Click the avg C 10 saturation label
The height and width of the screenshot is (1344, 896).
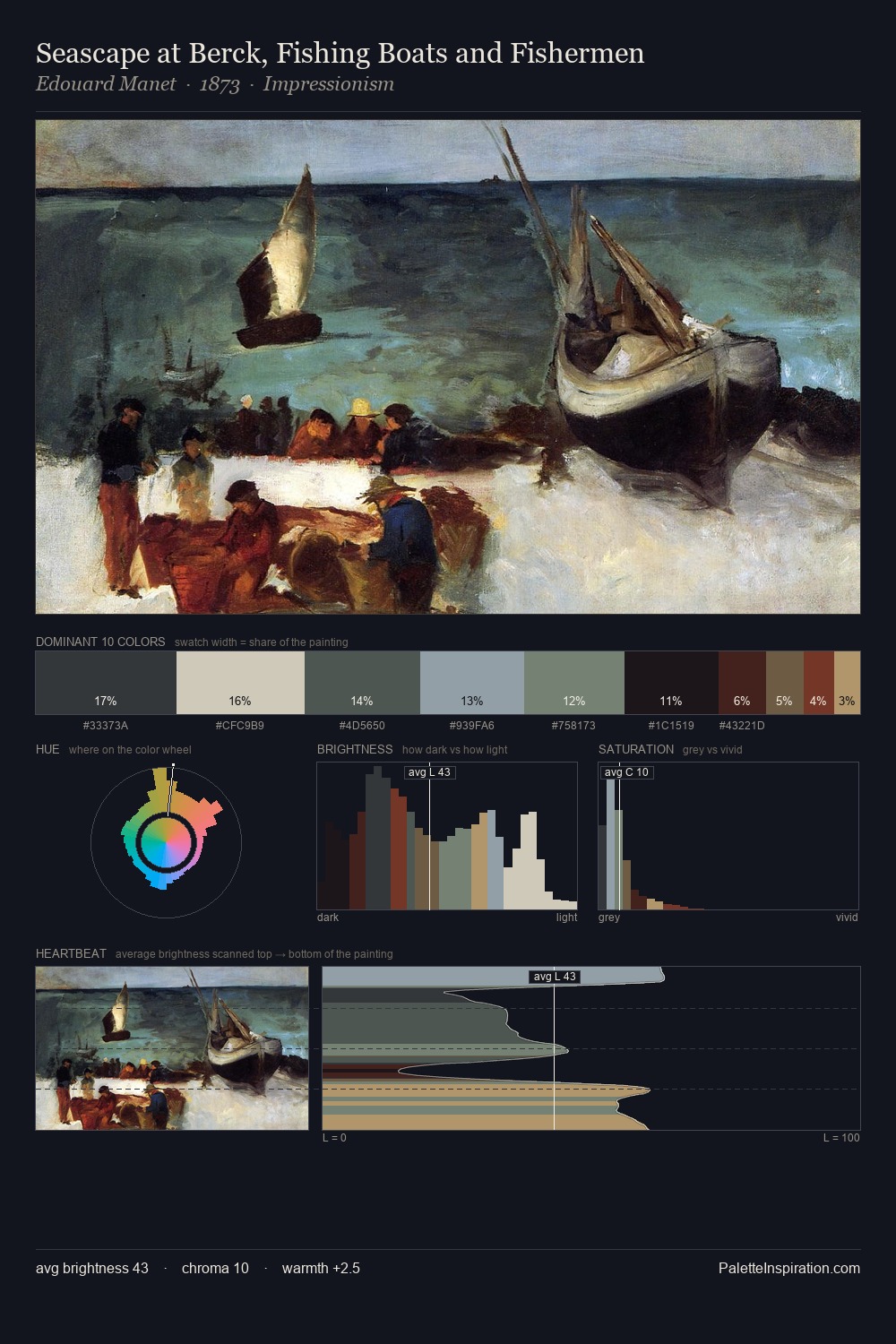coord(627,772)
